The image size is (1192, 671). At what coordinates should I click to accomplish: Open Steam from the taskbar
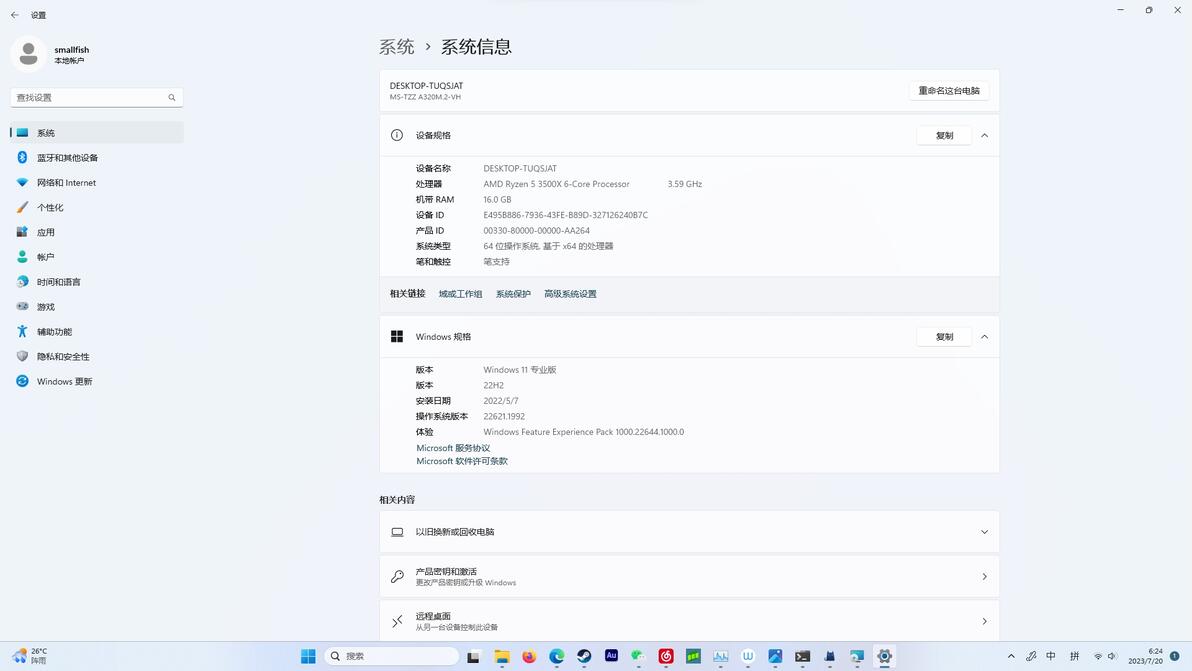tap(584, 656)
